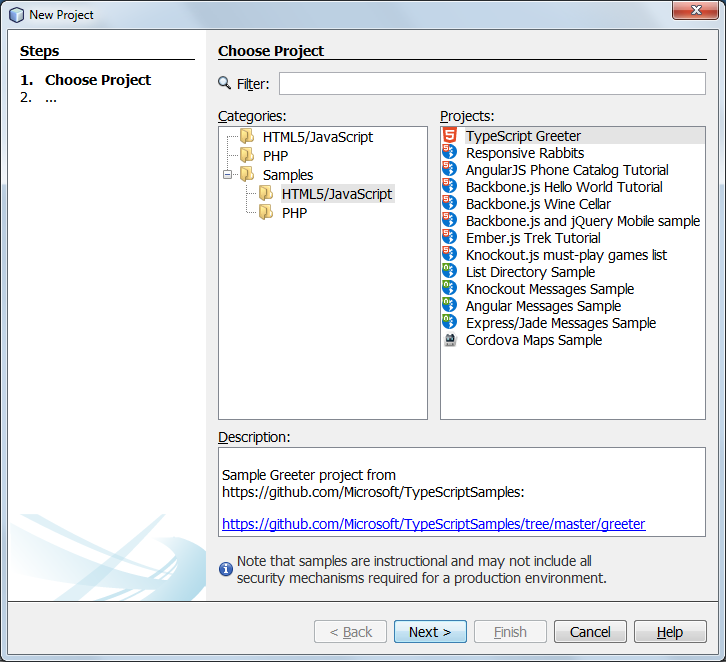
Task: Select the top-level HTML5/JavaScript category
Action: point(318,137)
